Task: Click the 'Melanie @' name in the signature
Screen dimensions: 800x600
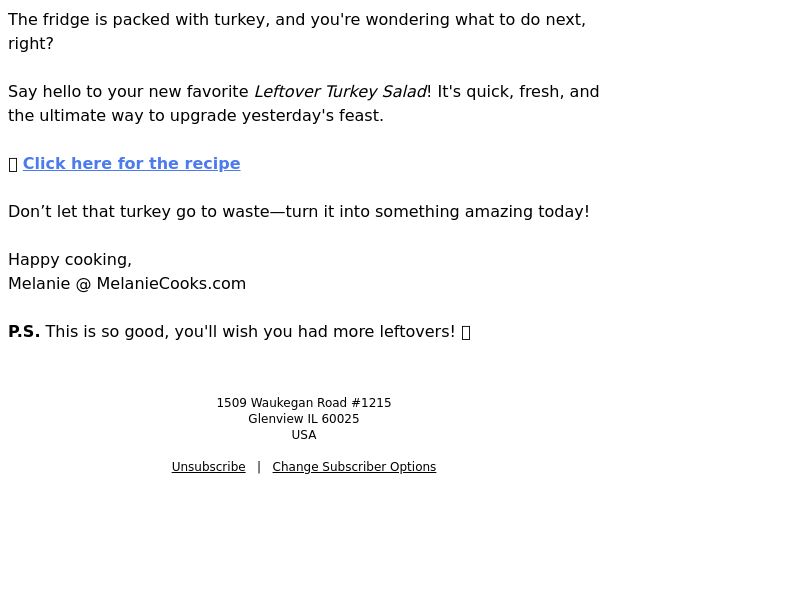Action: [x=49, y=284]
